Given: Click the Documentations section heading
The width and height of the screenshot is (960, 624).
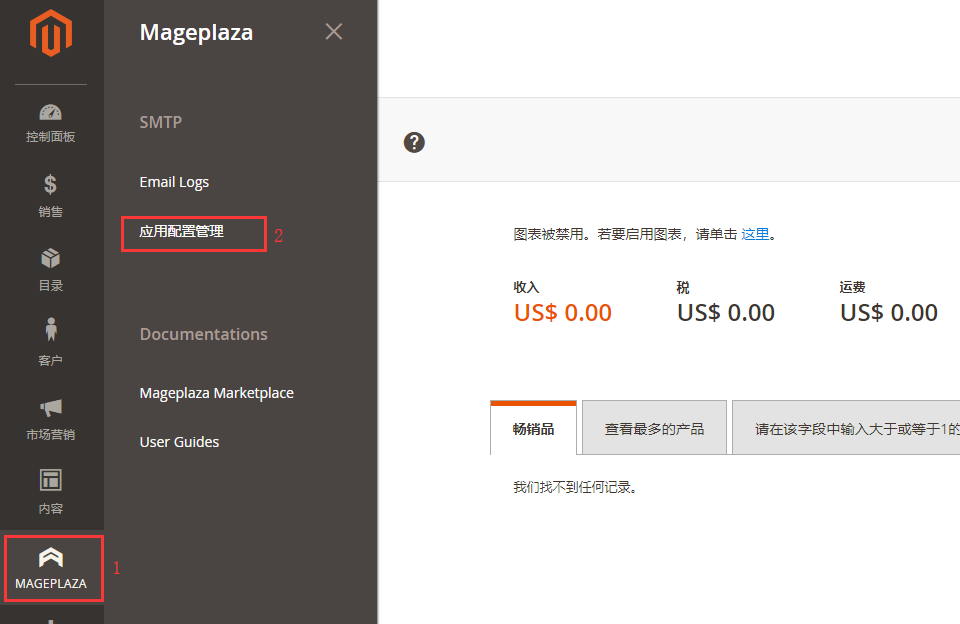Looking at the screenshot, I should (203, 334).
